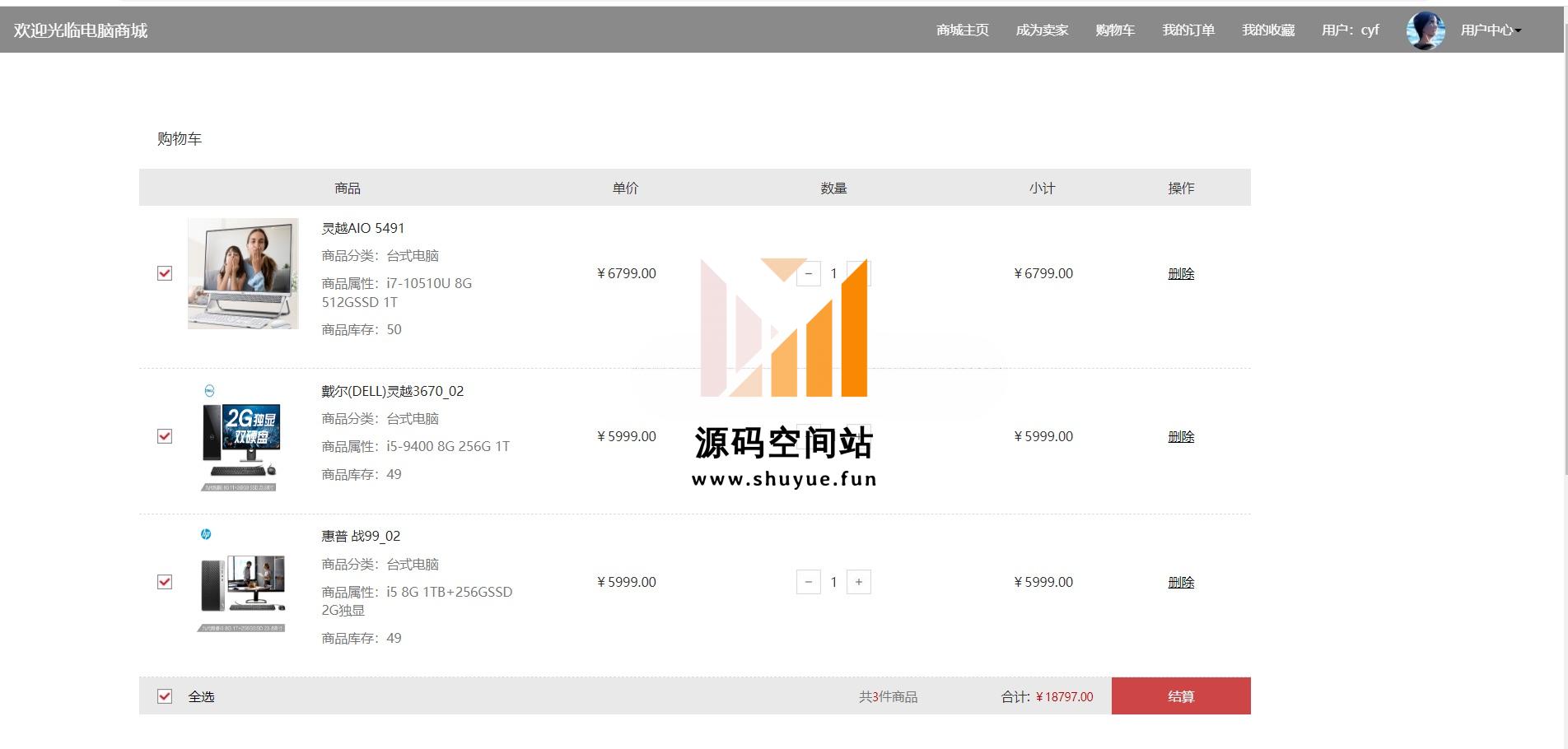Click the red 结算 checkout button
Image resolution: width=1568 pixels, height=749 pixels.
pyautogui.click(x=1181, y=696)
